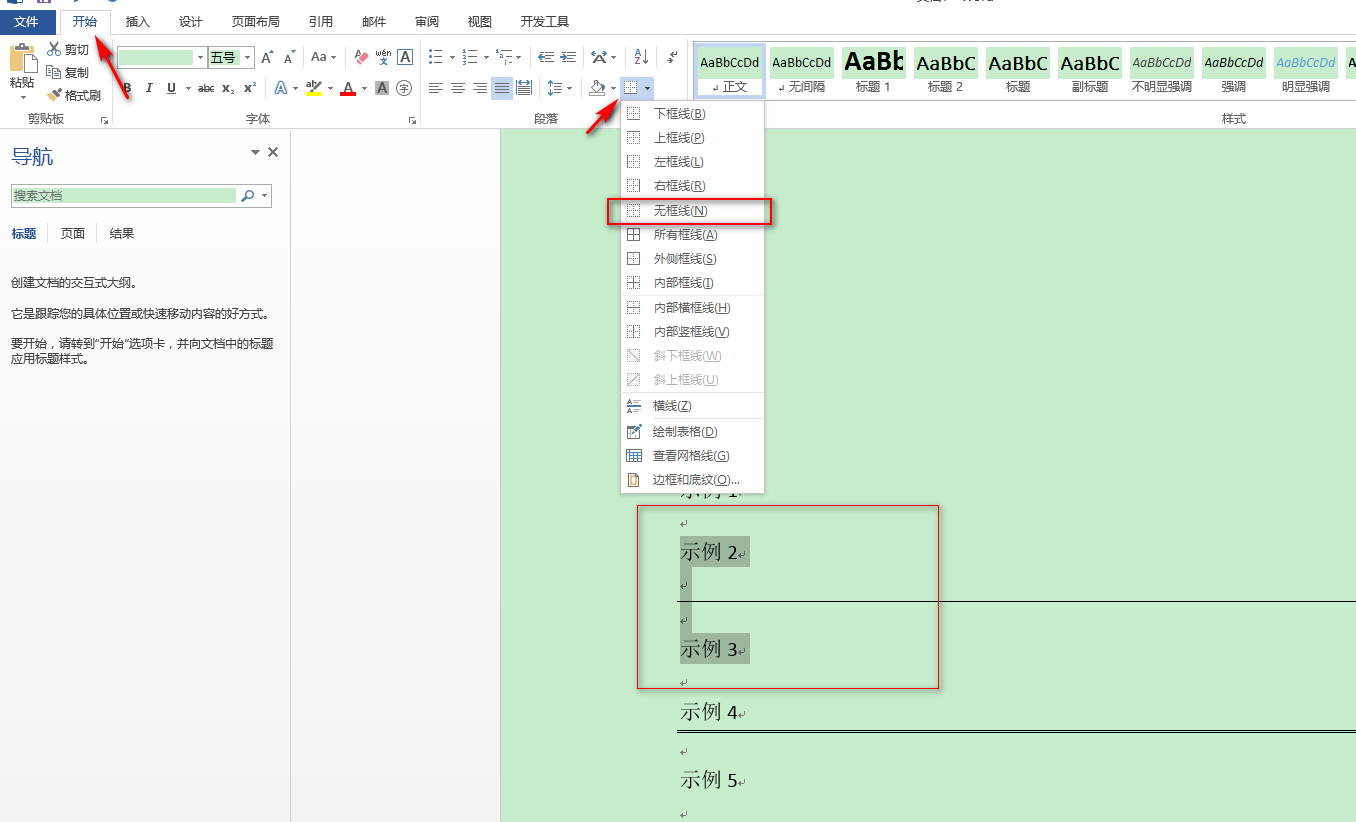
Task: Open the Phonetic Guide (wén) tool
Action: 383,57
